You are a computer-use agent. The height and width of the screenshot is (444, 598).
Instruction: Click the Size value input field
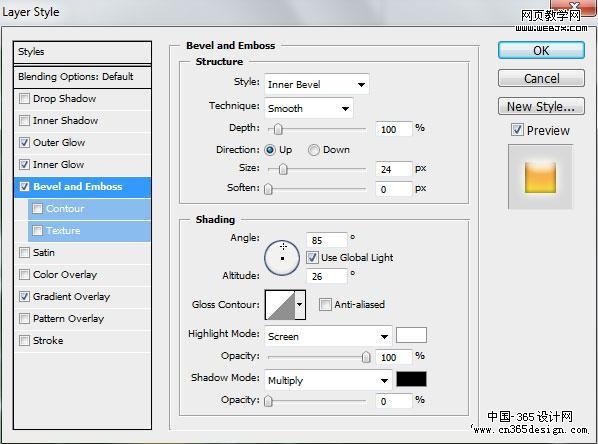394,169
